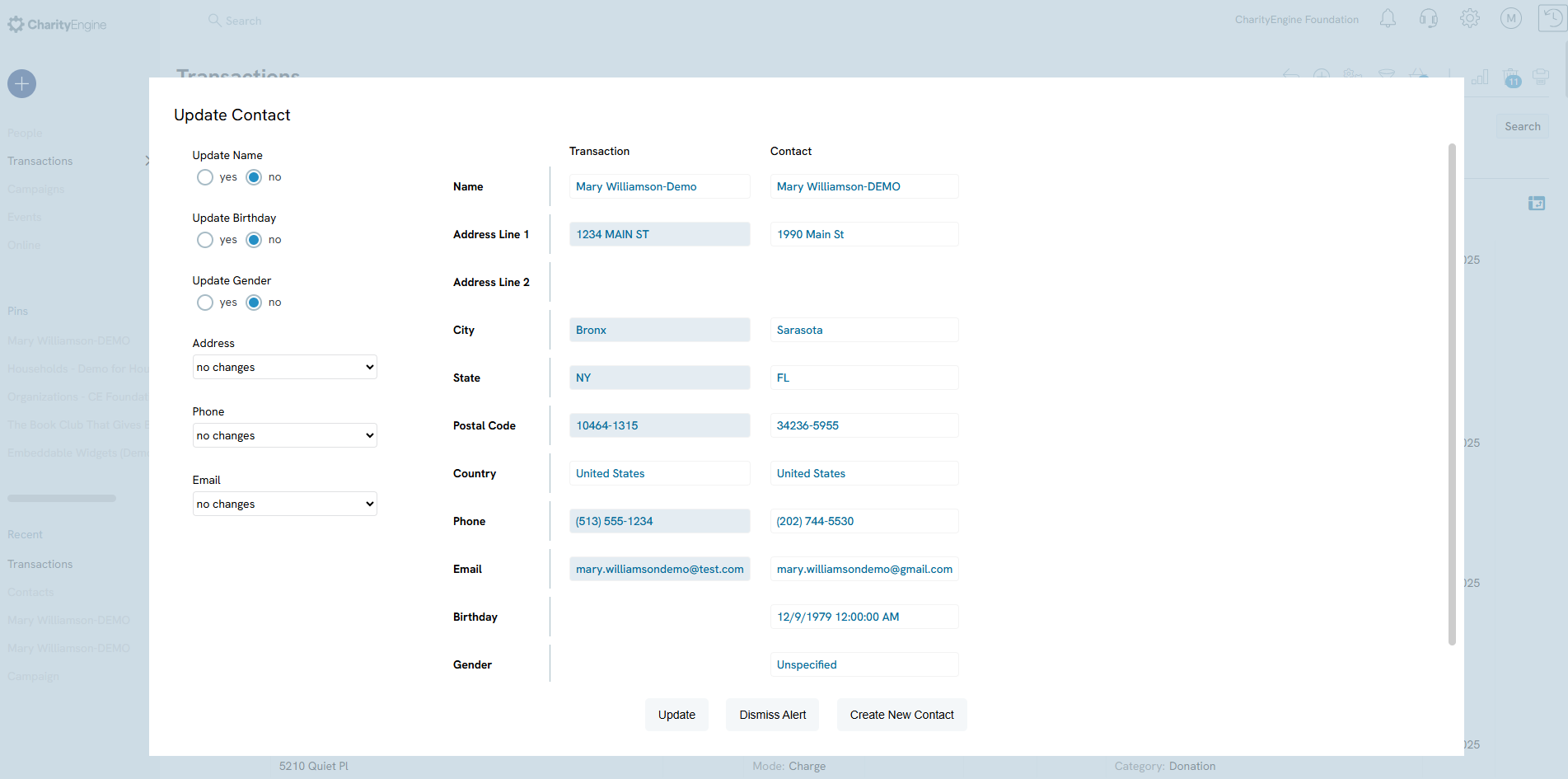Screen dimensions: 1568x779
Task: Open Recent Campaign link
Action: coord(33,676)
